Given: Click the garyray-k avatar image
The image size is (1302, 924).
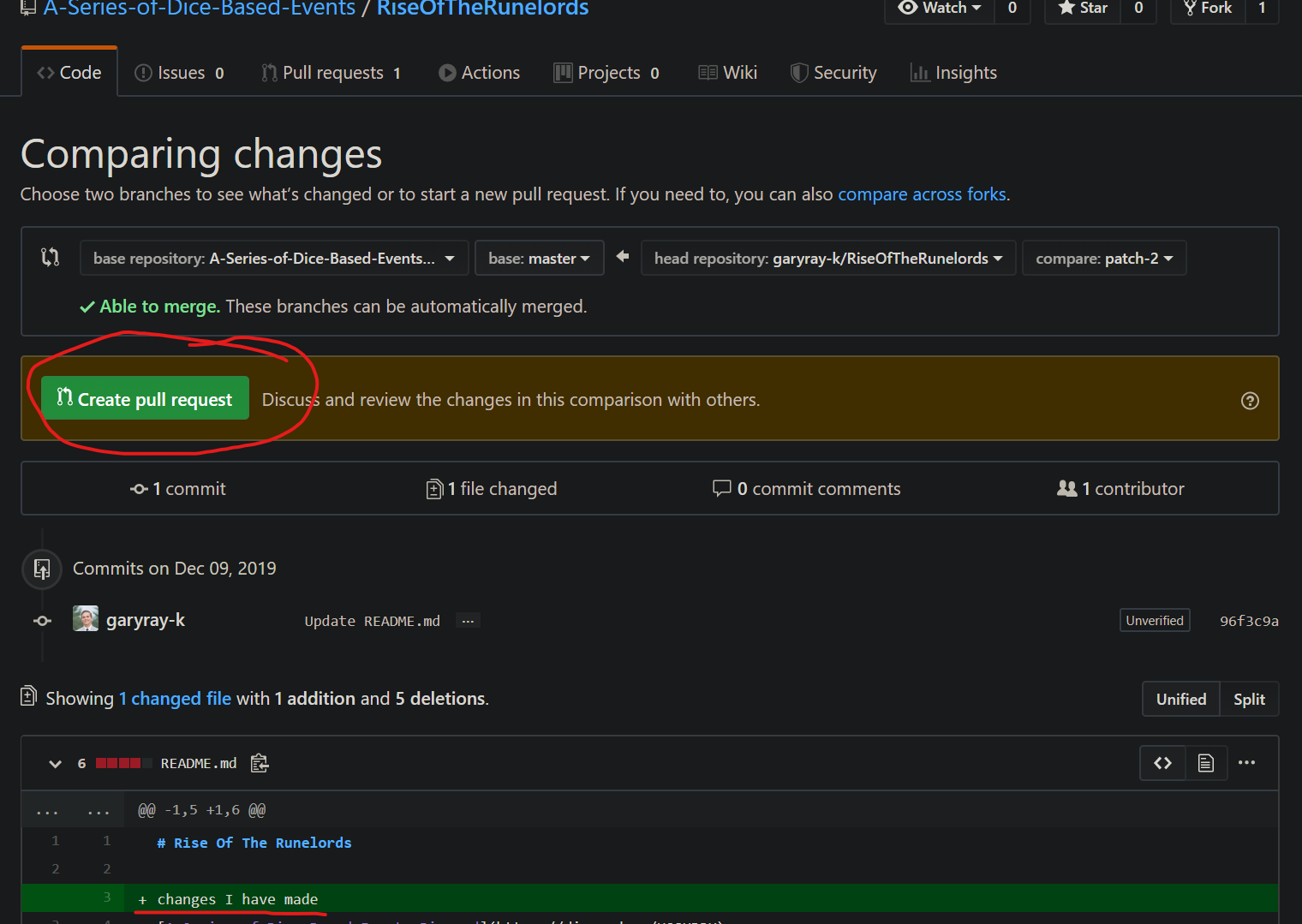Looking at the screenshot, I should tap(86, 618).
